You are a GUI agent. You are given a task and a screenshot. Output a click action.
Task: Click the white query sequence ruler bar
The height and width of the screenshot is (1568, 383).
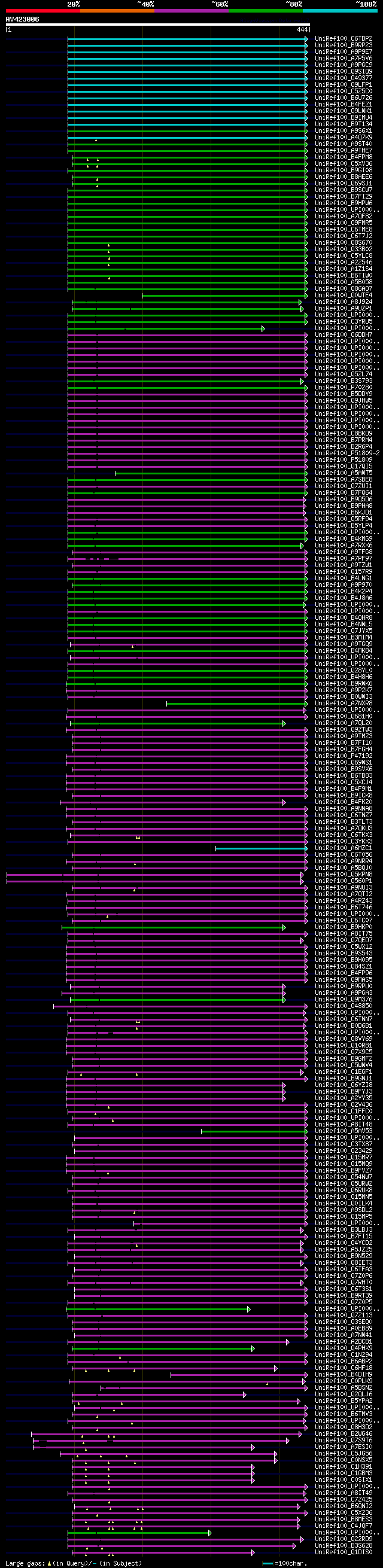[158, 25]
